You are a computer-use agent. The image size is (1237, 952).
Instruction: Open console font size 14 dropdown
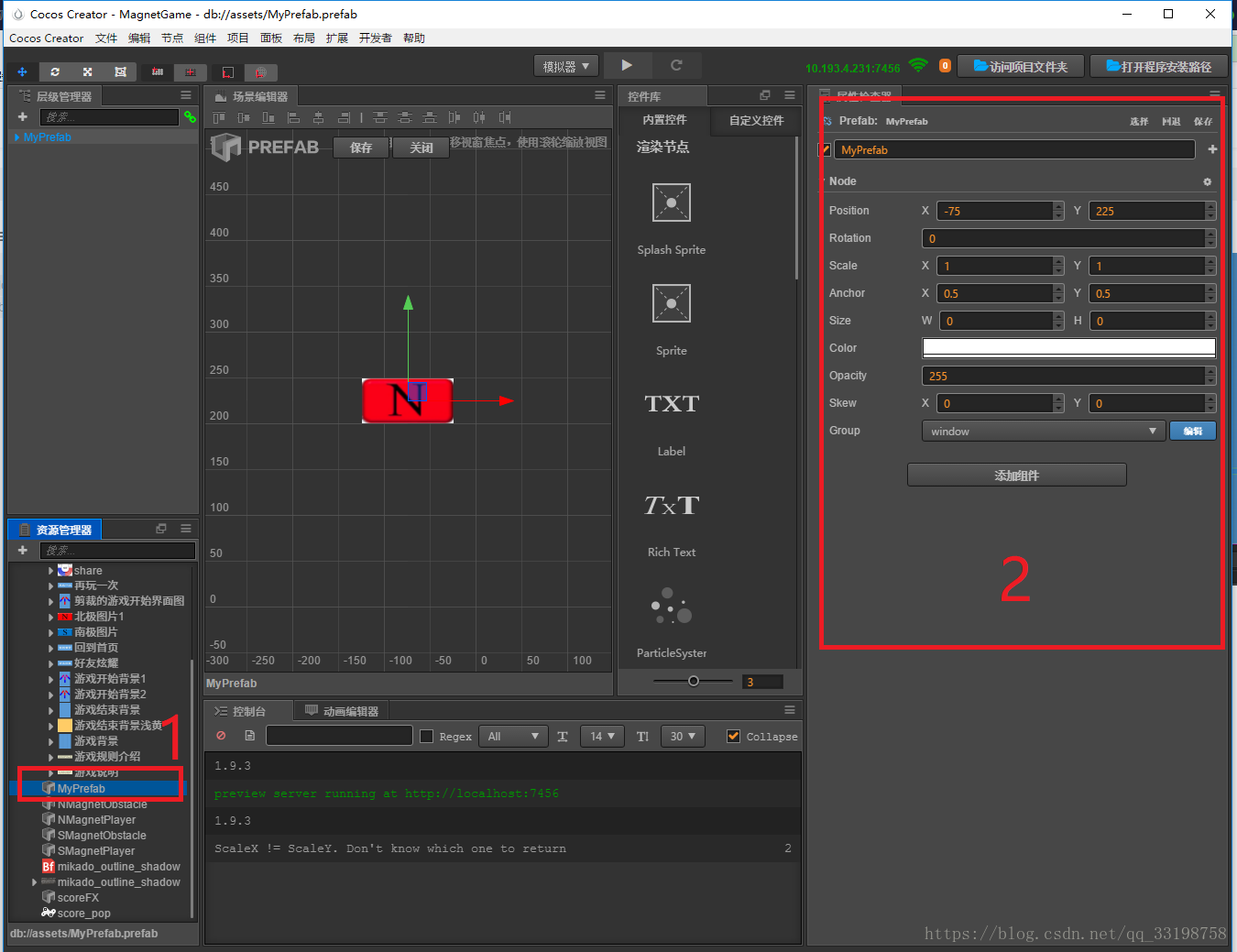tap(602, 736)
